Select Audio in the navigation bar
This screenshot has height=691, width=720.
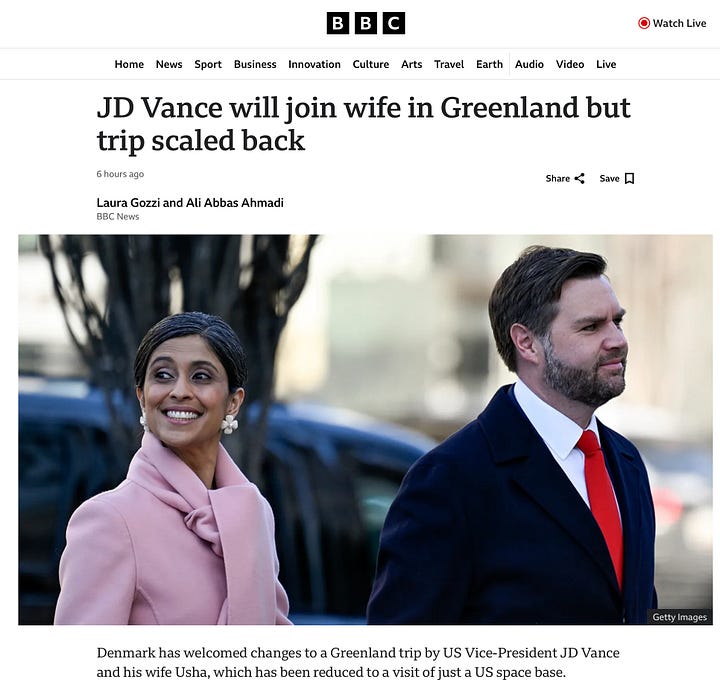pyautogui.click(x=529, y=64)
